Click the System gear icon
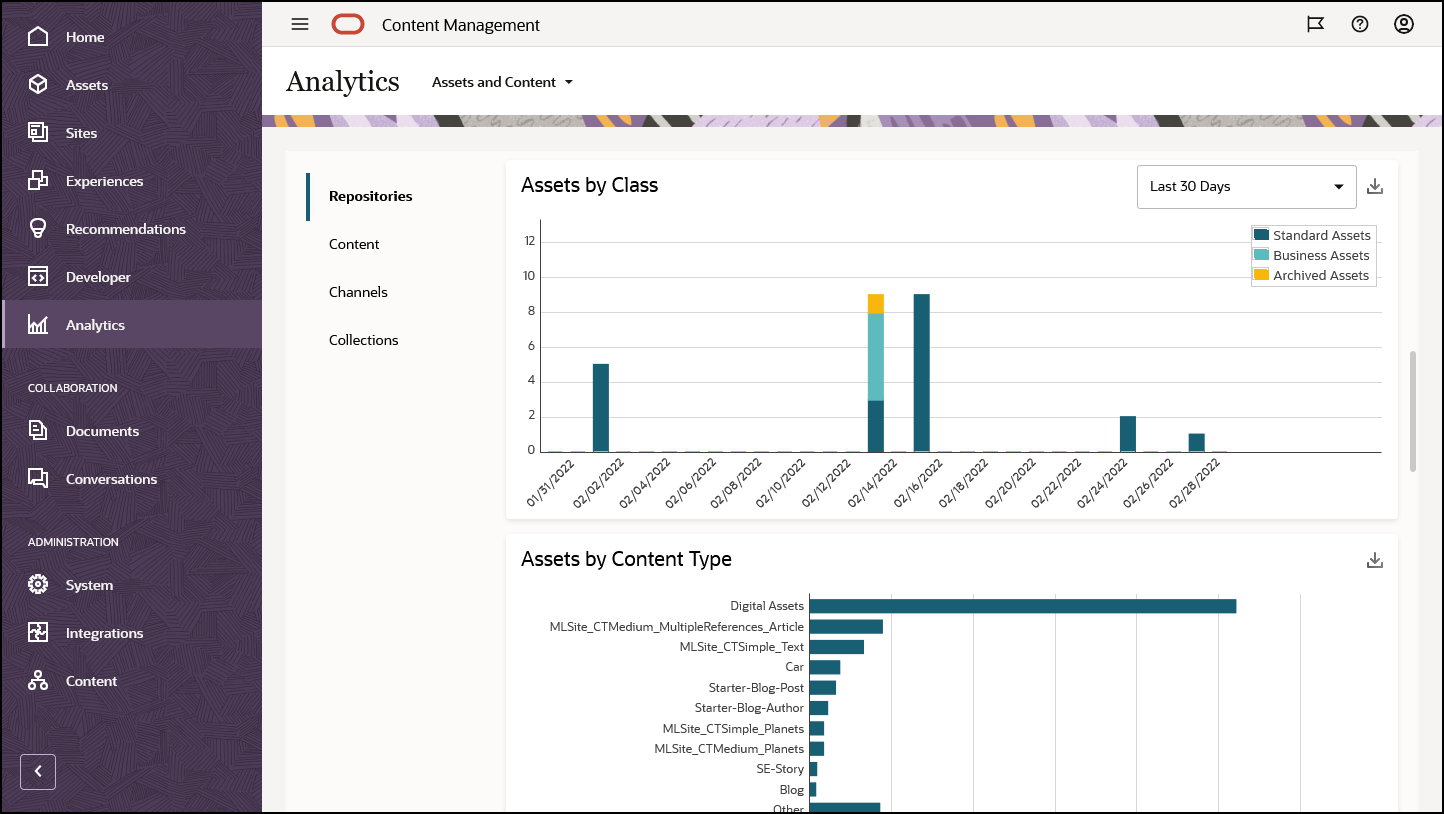Image resolution: width=1444 pixels, height=814 pixels. pyautogui.click(x=38, y=585)
